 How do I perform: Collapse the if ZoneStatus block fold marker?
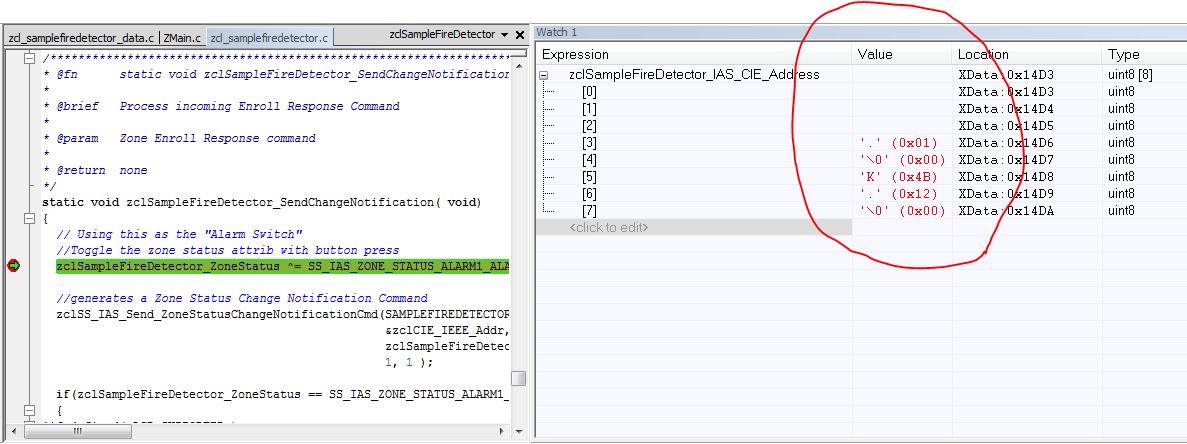[x=30, y=410]
